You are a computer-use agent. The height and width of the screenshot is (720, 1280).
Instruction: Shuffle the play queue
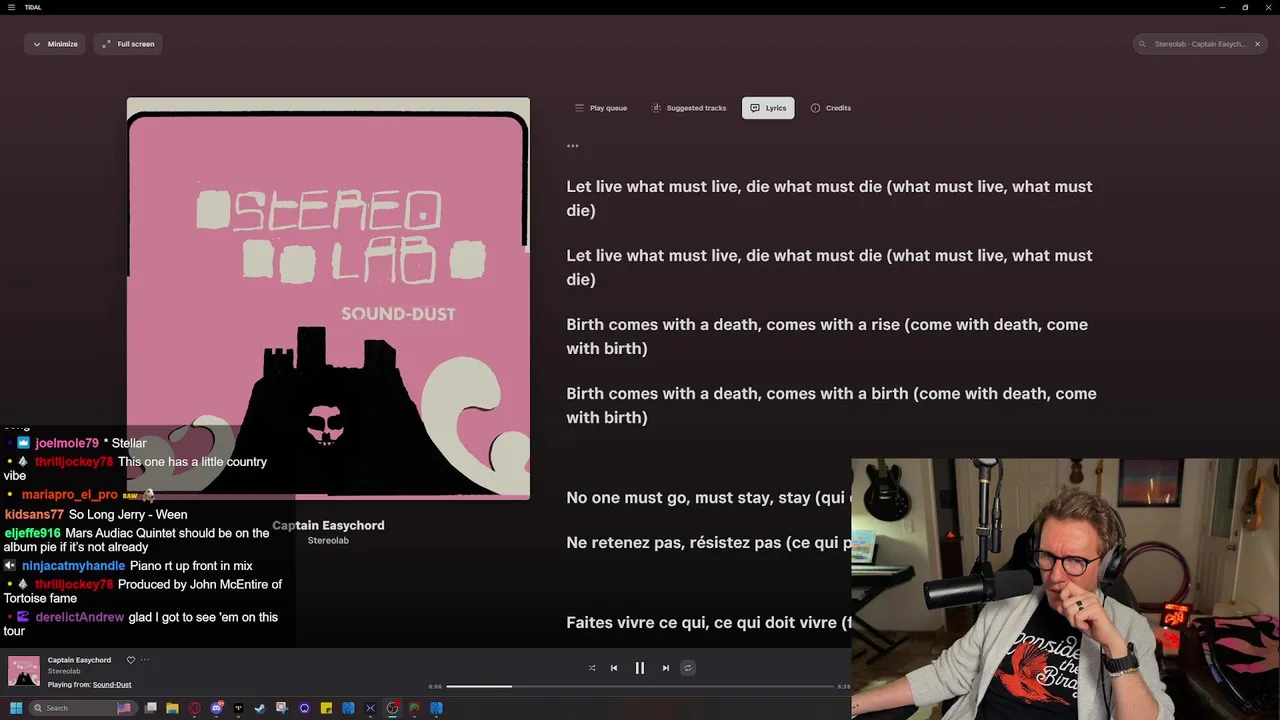pyautogui.click(x=592, y=668)
